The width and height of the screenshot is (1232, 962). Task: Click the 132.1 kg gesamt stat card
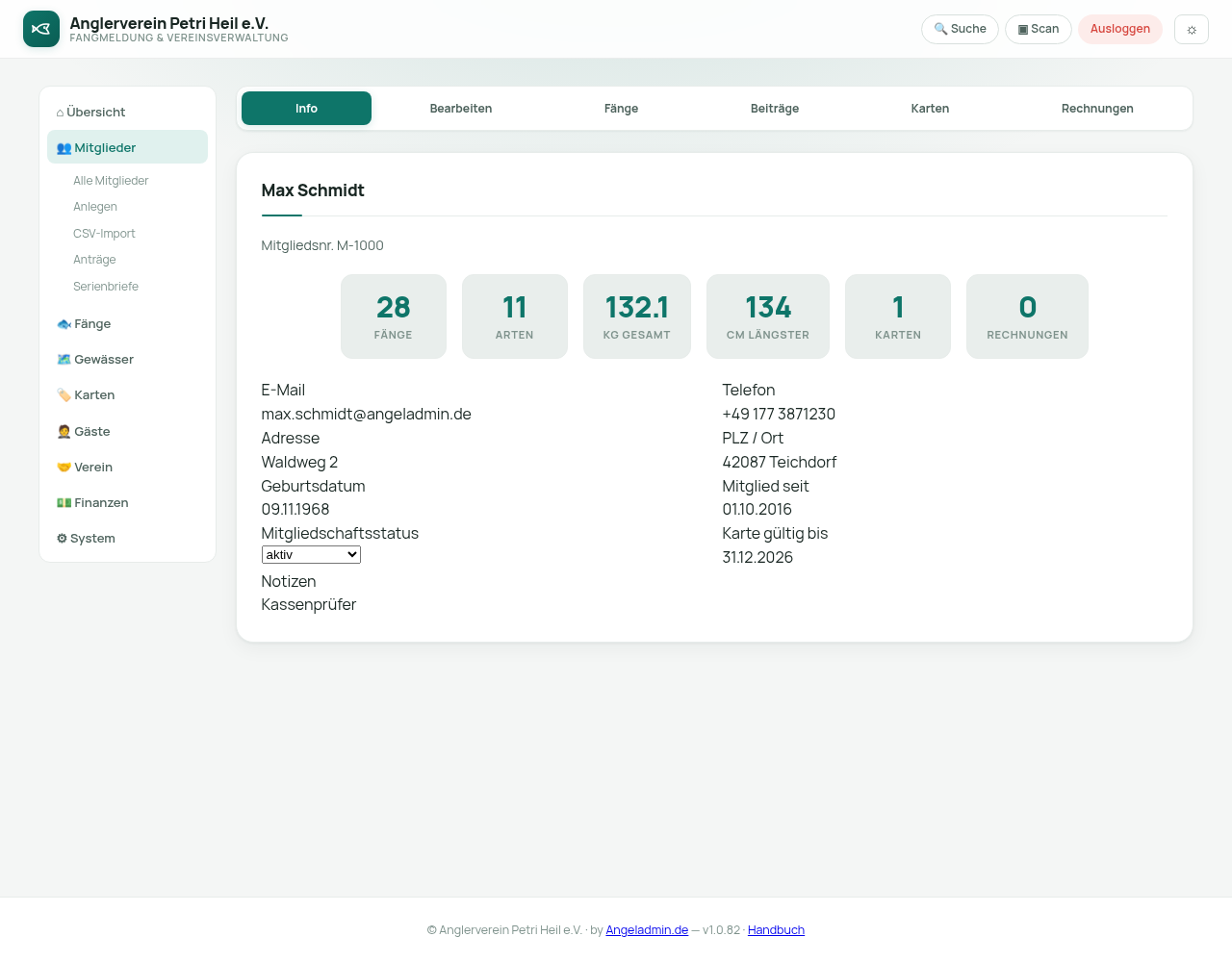637,316
